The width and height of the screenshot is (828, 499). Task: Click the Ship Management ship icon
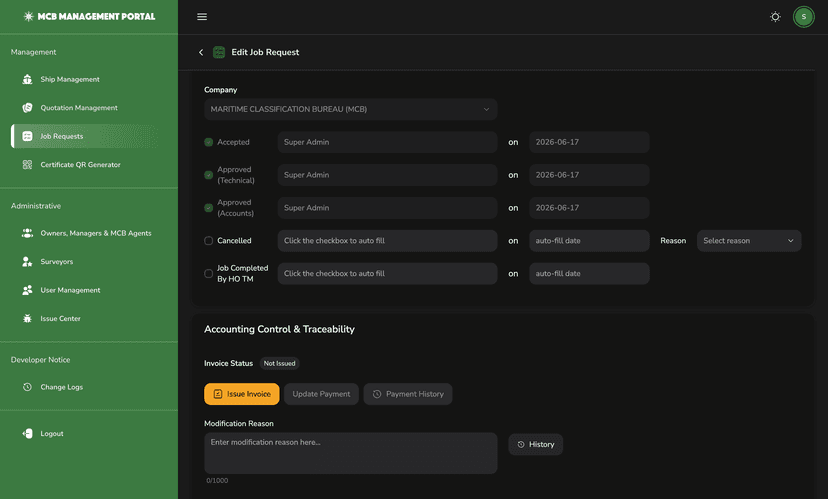(x=27, y=79)
